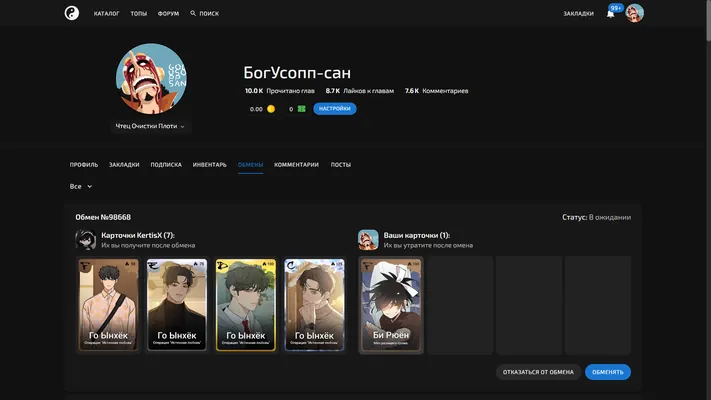The height and width of the screenshot is (400, 711).
Task: Select the yellow-bordered Го Ынхёк card
Action: tap(246, 305)
